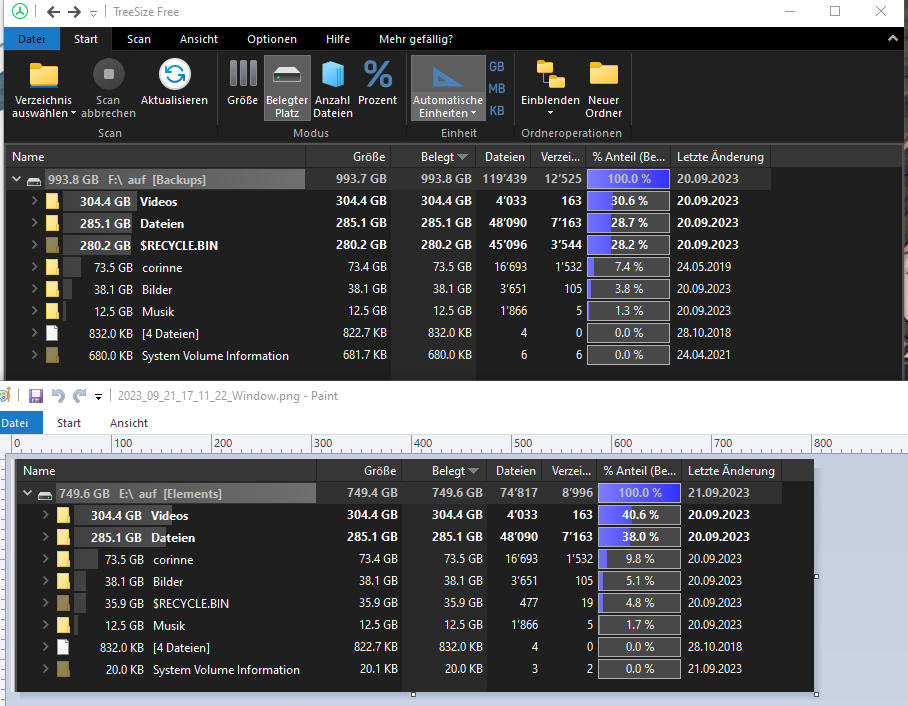Screen dimensions: 908x706
Task: Open the Hilfe tab
Action: pos(338,39)
